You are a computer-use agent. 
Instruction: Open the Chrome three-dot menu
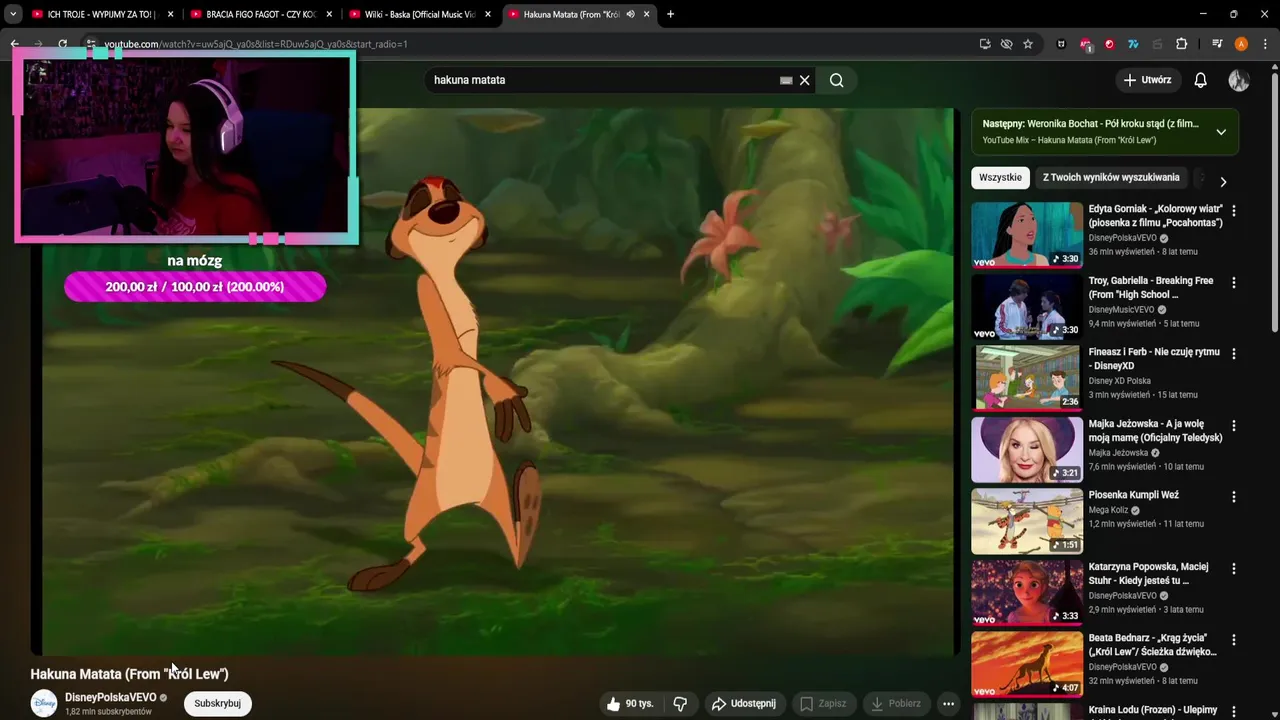click(x=1265, y=44)
